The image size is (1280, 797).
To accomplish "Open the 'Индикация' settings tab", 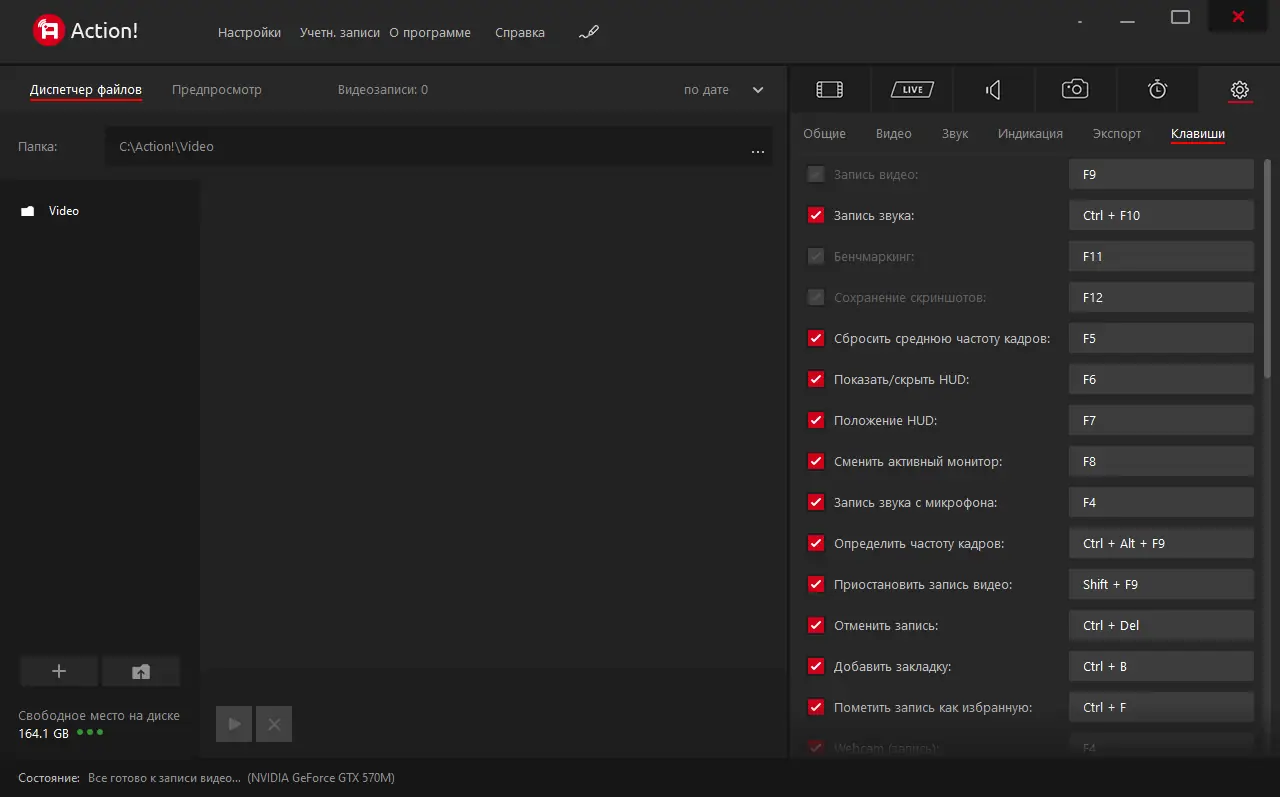I will pyautogui.click(x=1030, y=133).
